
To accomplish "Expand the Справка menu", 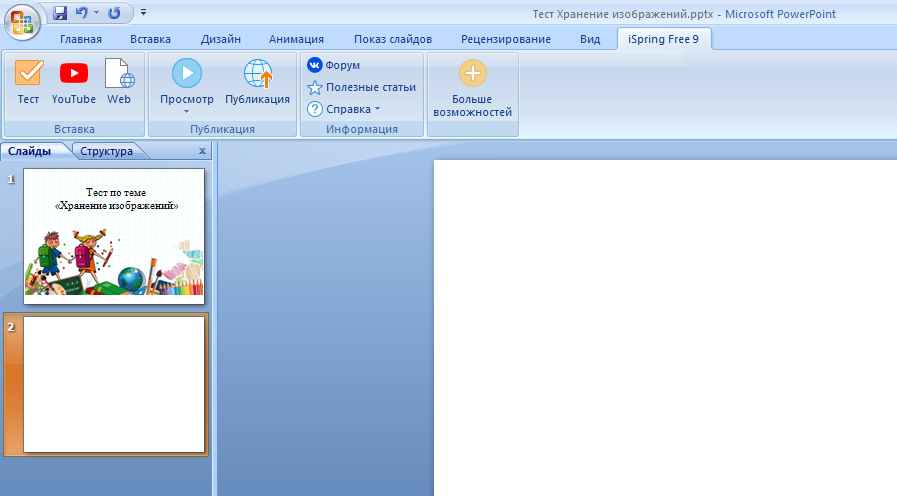I will coord(344,109).
